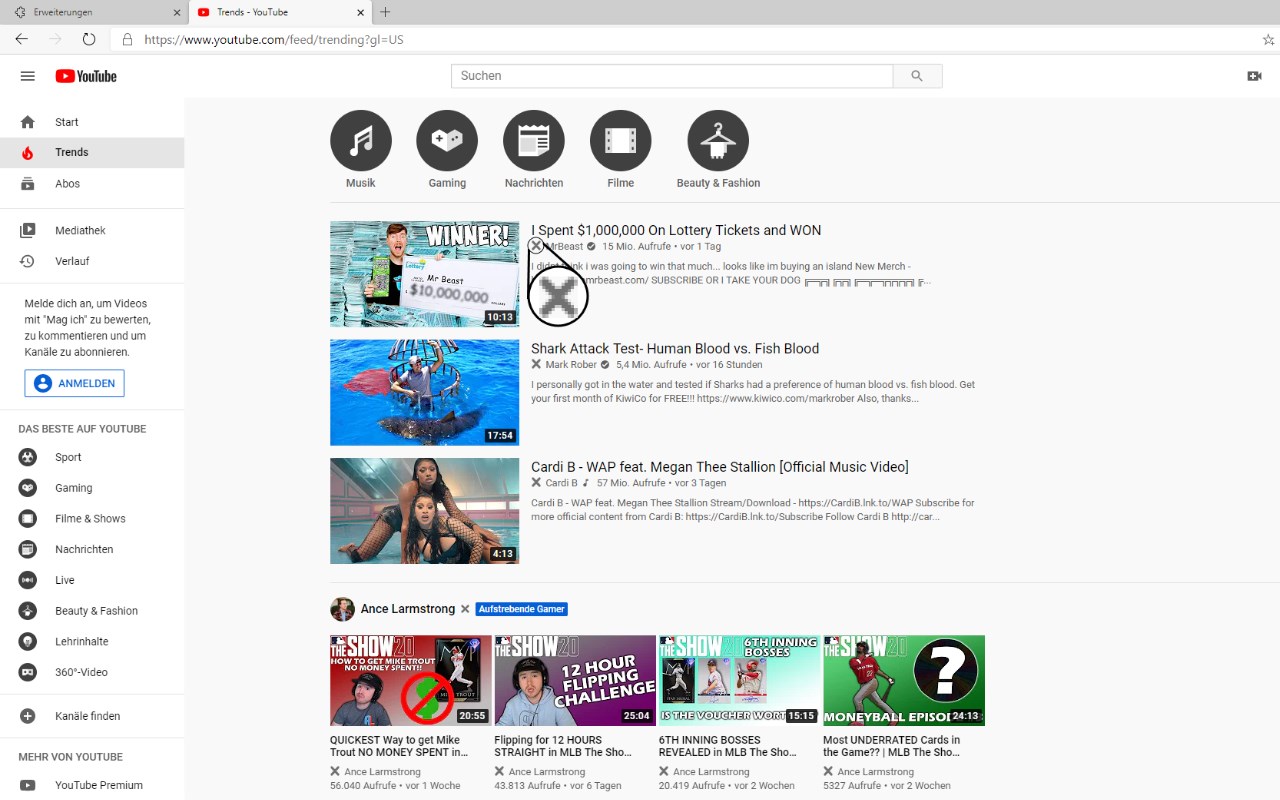
Task: Open the Nachrichten category circle icon
Action: [534, 141]
